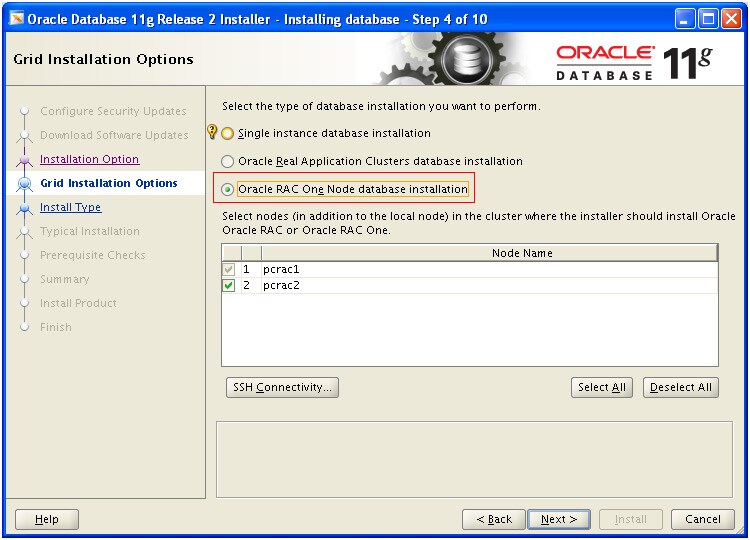Open SSH Connectivity settings
750x540 pixels.
pyautogui.click(x=282, y=387)
